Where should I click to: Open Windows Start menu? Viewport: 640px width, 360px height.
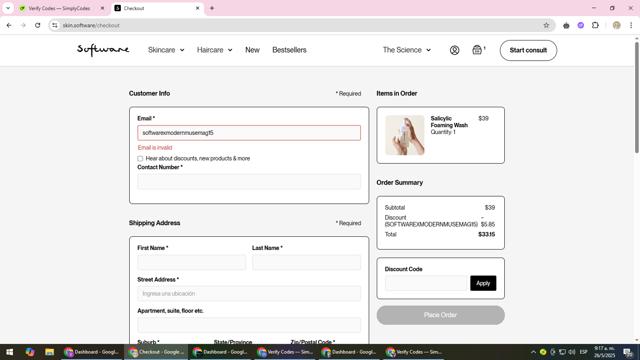pos(9,352)
